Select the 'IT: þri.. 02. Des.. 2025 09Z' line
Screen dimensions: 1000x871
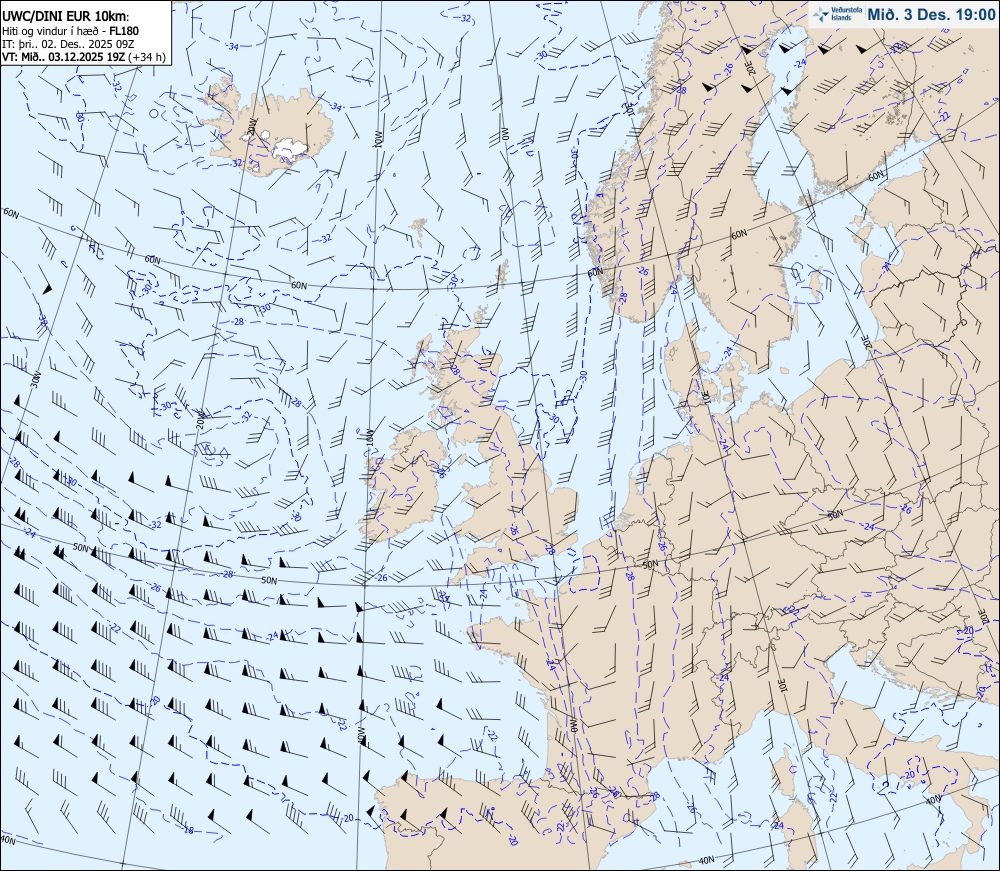point(70,43)
